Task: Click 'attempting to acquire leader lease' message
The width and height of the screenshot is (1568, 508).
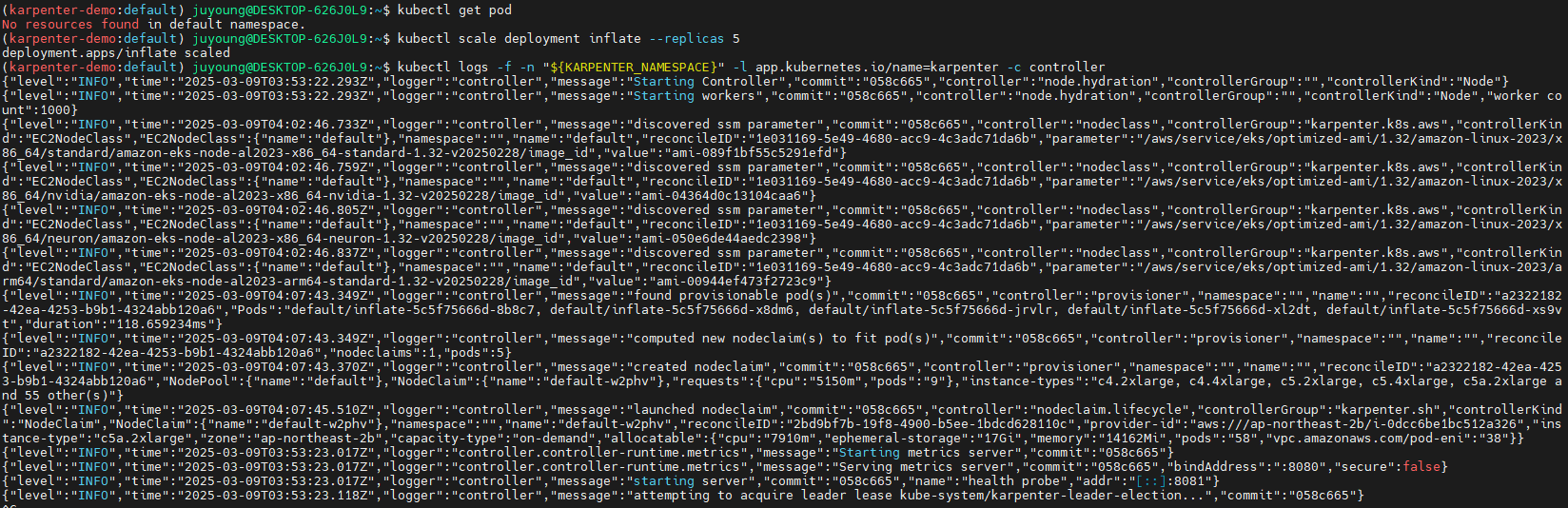Action: (x=763, y=495)
